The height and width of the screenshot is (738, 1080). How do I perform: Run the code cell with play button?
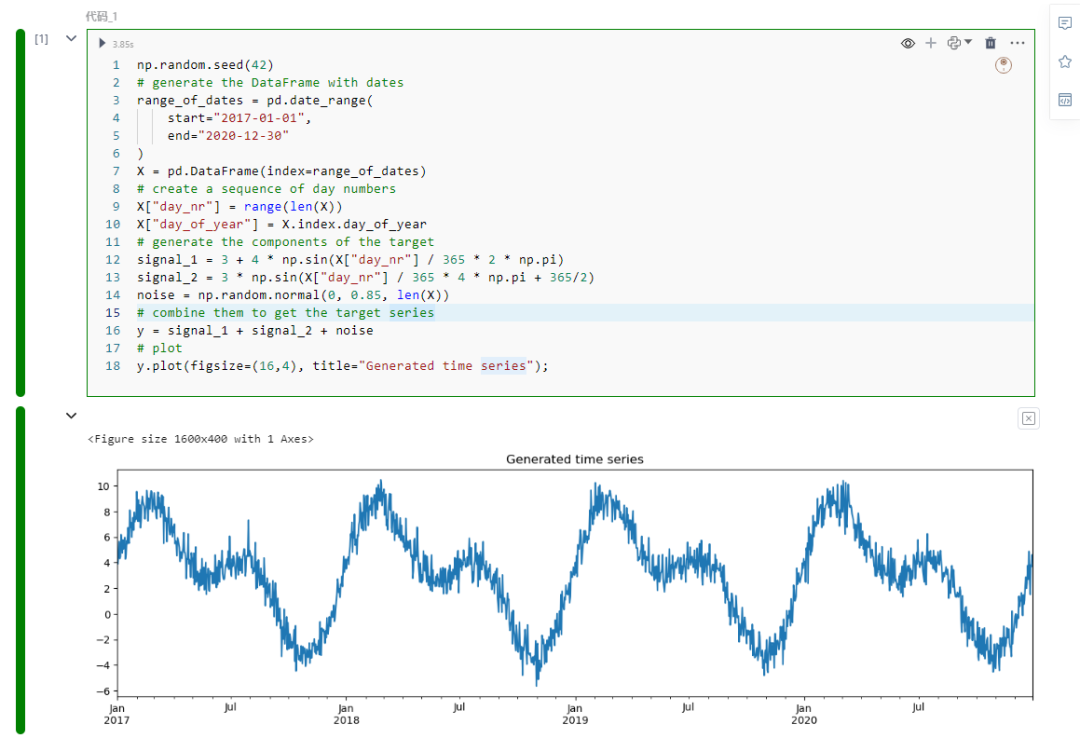[x=102, y=43]
